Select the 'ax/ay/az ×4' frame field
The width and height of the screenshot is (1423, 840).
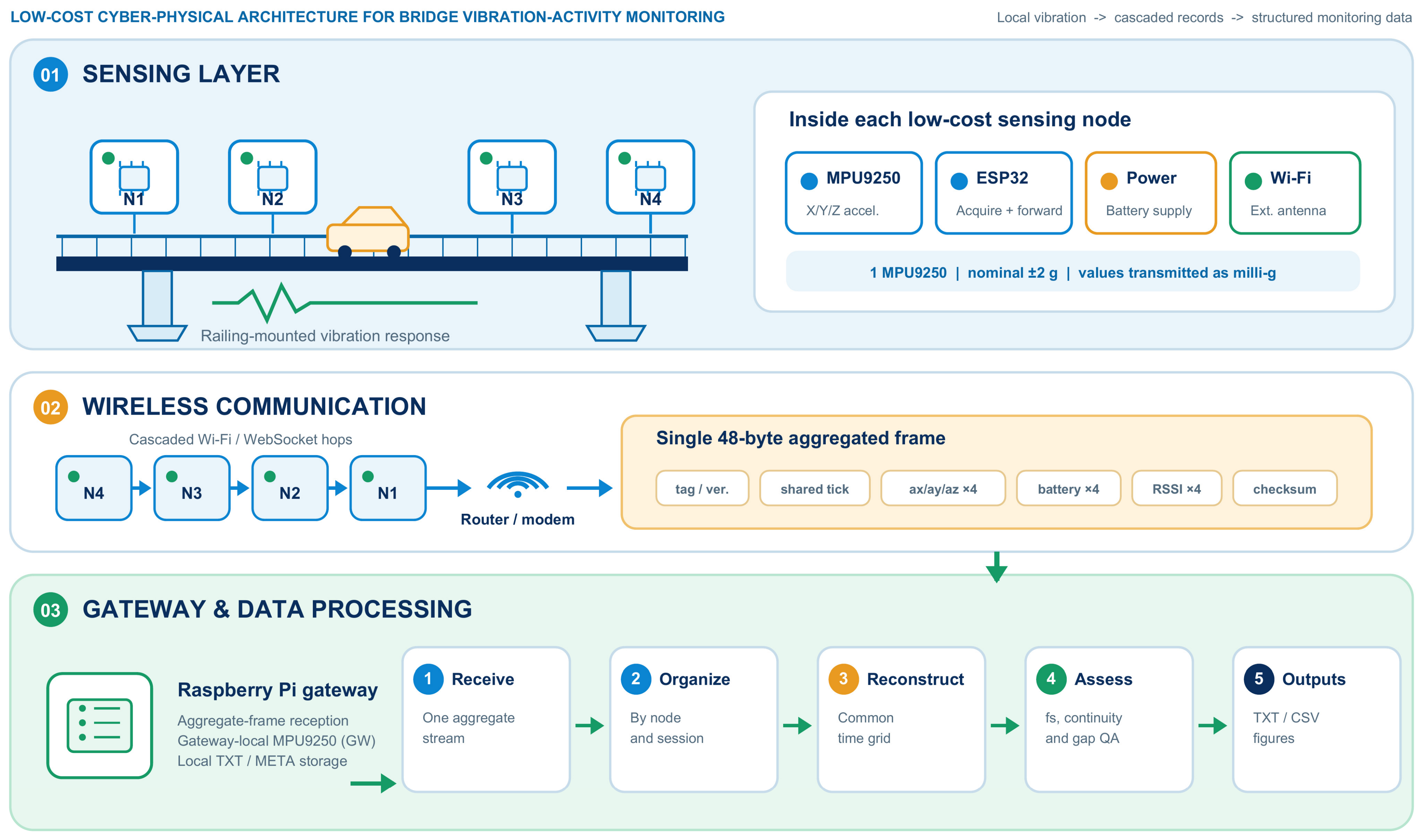click(x=943, y=488)
